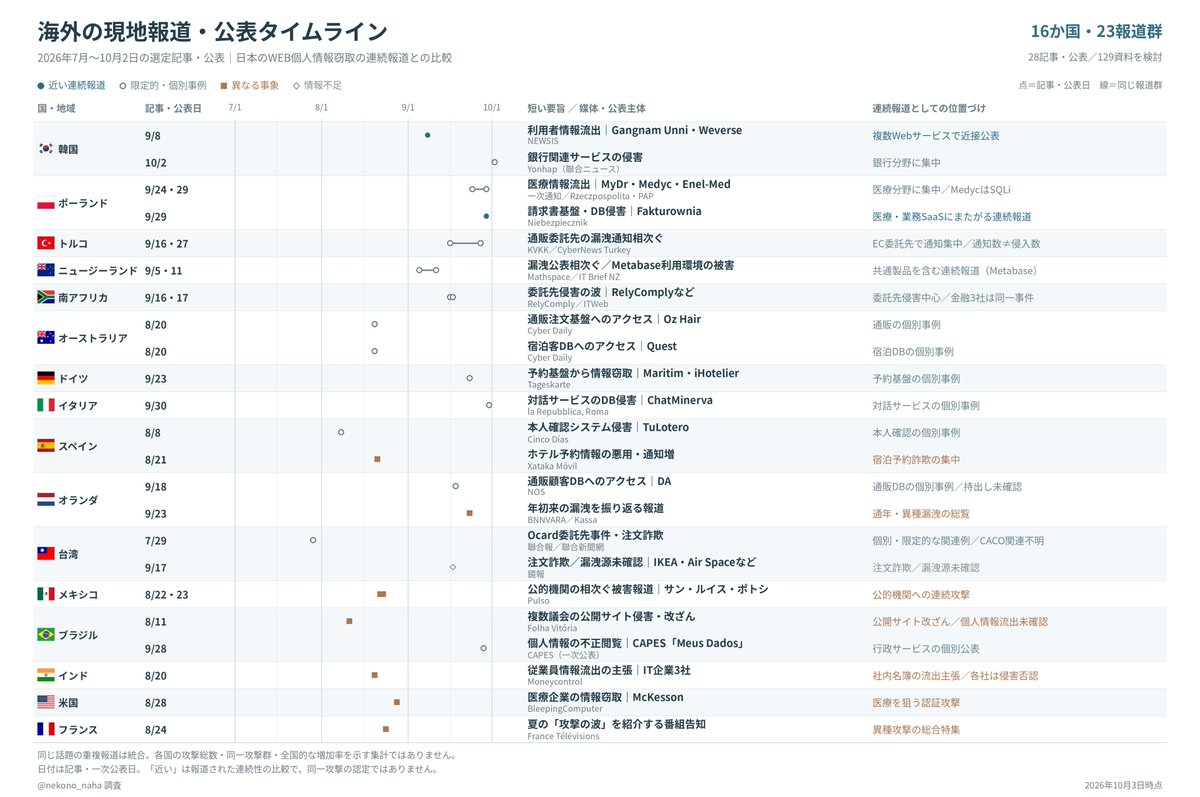The height and width of the screenshot is (797, 1200).
Task: Click the 情報不足 legend item
Action: click(x=316, y=85)
